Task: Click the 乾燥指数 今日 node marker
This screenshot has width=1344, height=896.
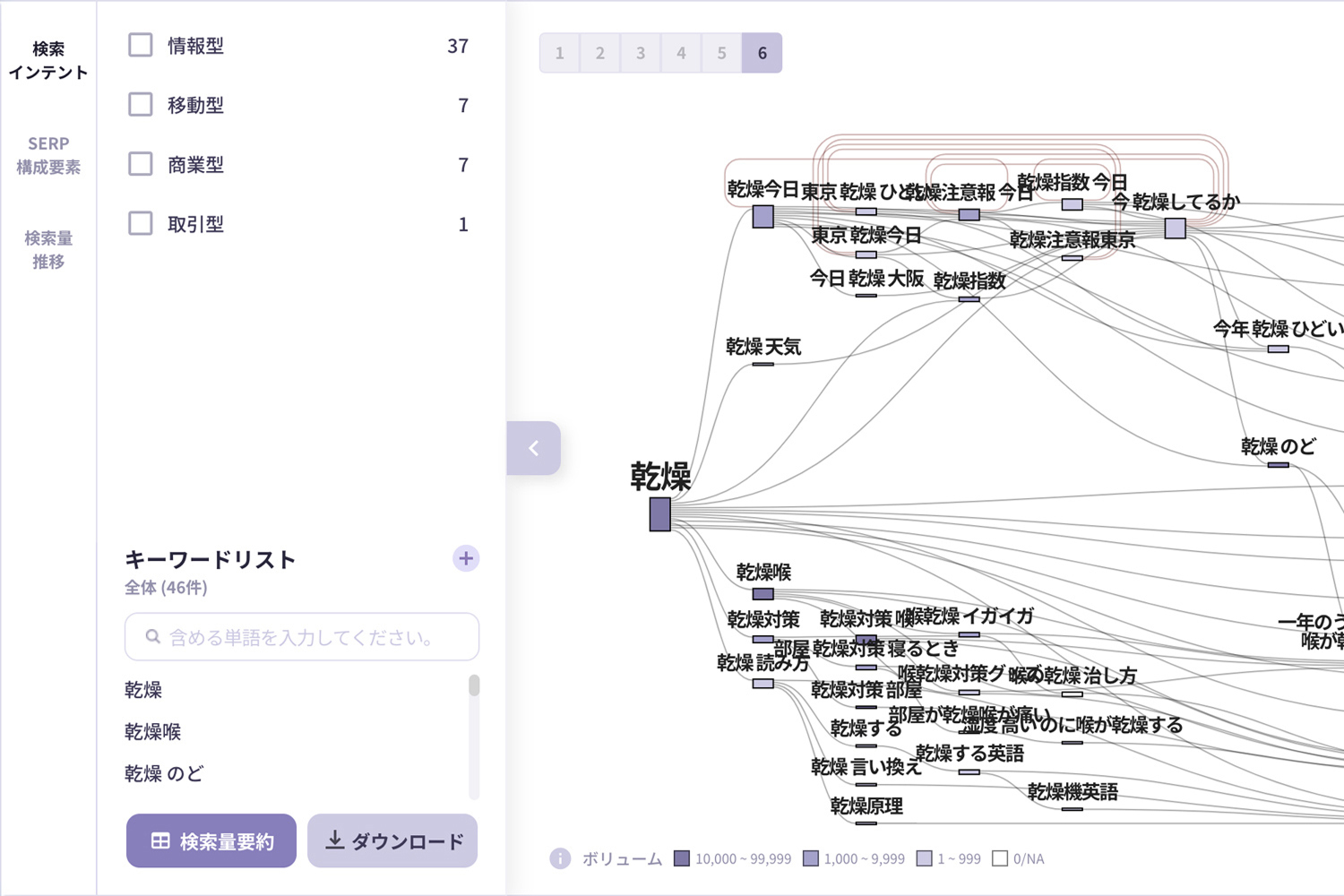Action: [x=1072, y=204]
